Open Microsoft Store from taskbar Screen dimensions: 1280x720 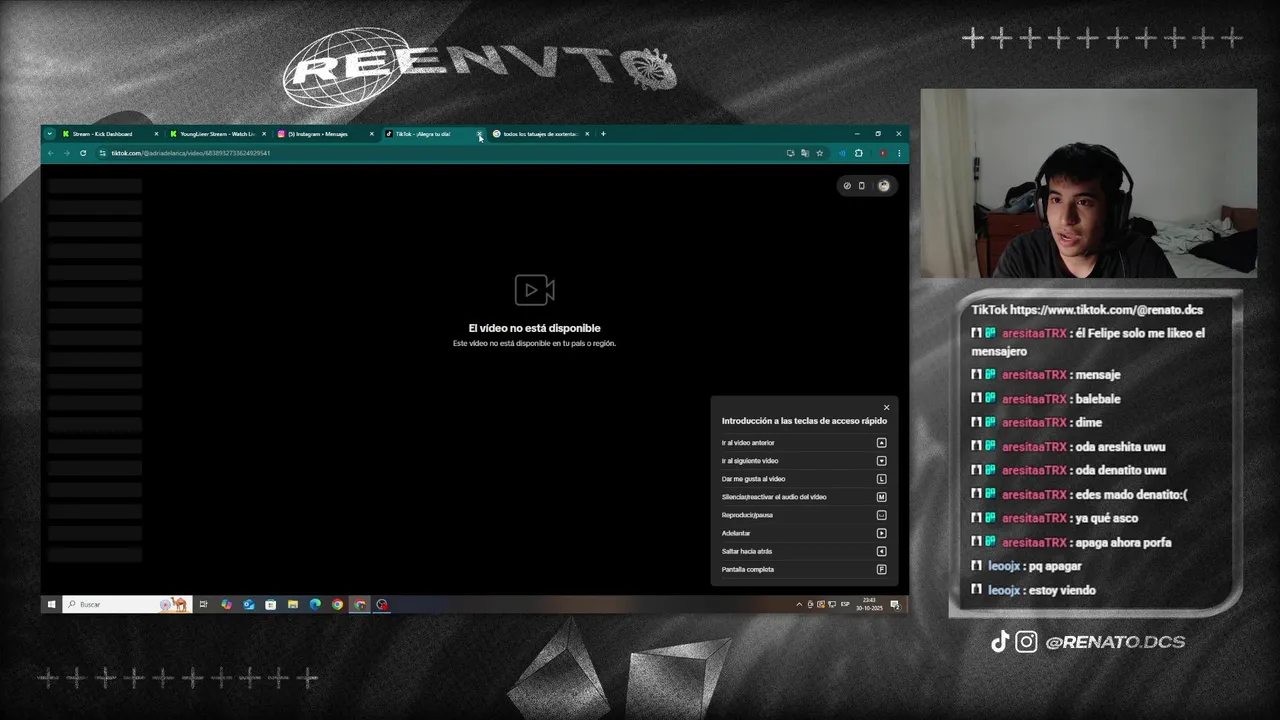tap(270, 604)
